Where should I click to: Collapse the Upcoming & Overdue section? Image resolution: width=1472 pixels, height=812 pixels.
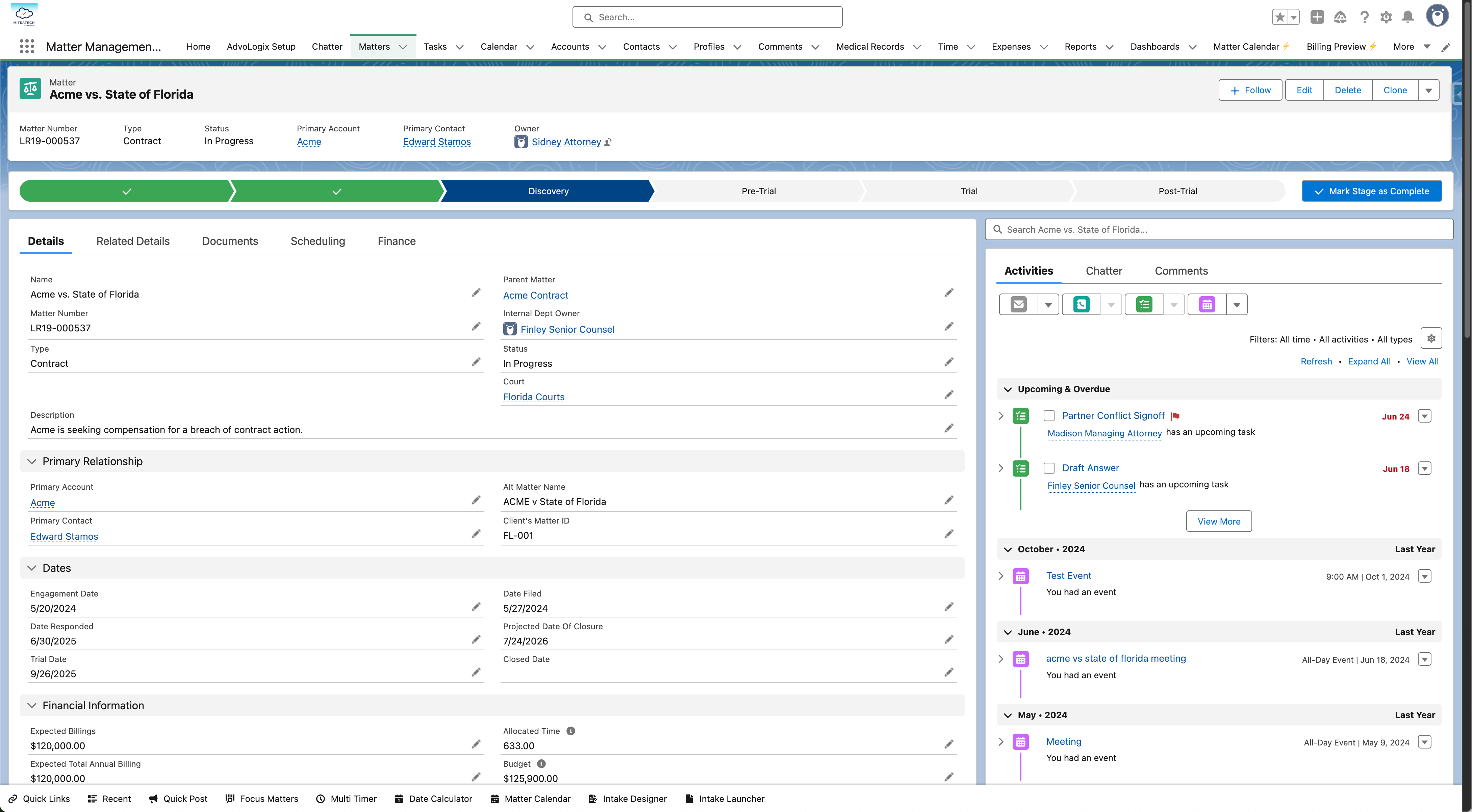pyautogui.click(x=1008, y=389)
